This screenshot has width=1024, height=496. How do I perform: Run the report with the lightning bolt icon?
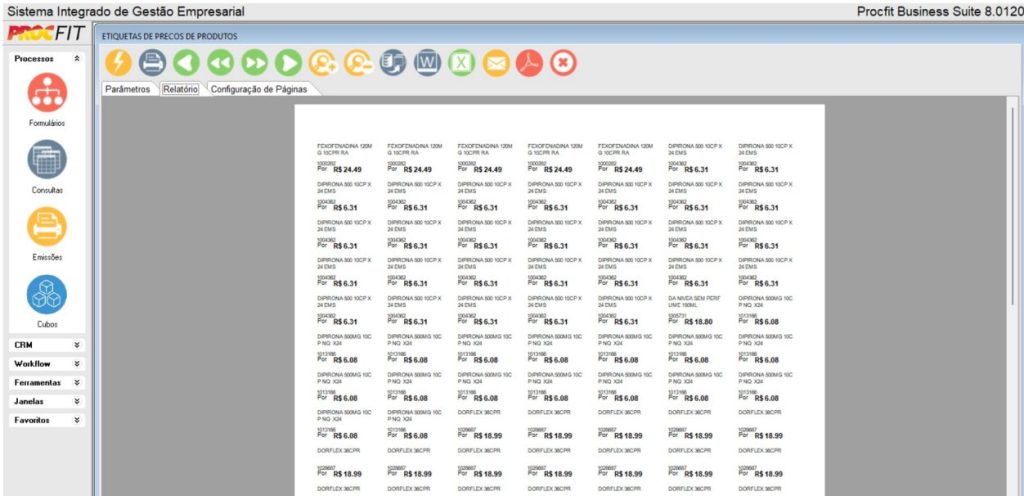coord(118,63)
